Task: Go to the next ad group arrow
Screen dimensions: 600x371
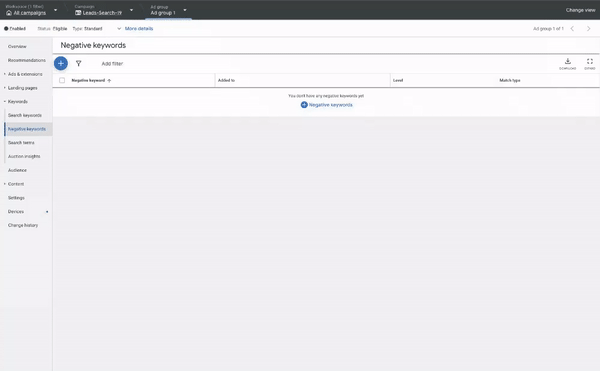Action: (x=589, y=29)
